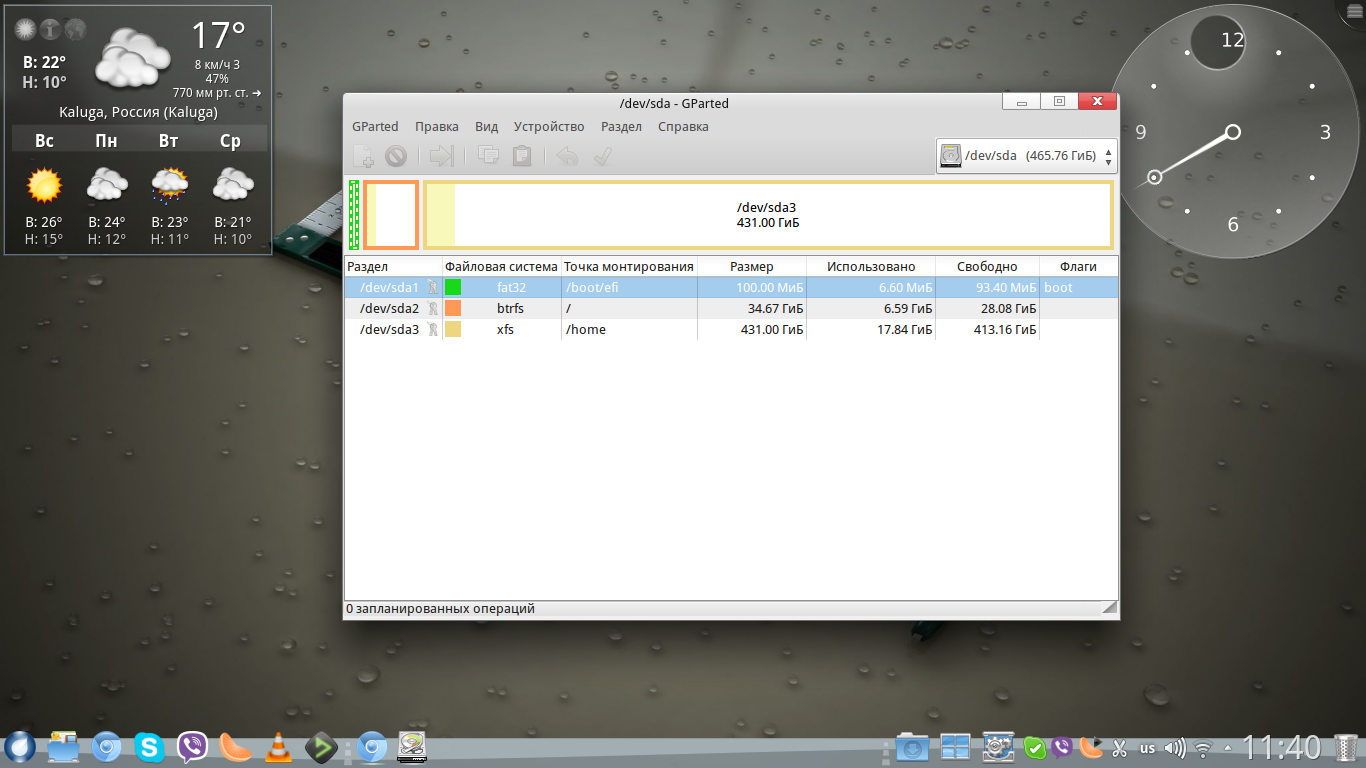Open the Downloads folder icon in panel
The image size is (1366, 768).
click(x=912, y=747)
